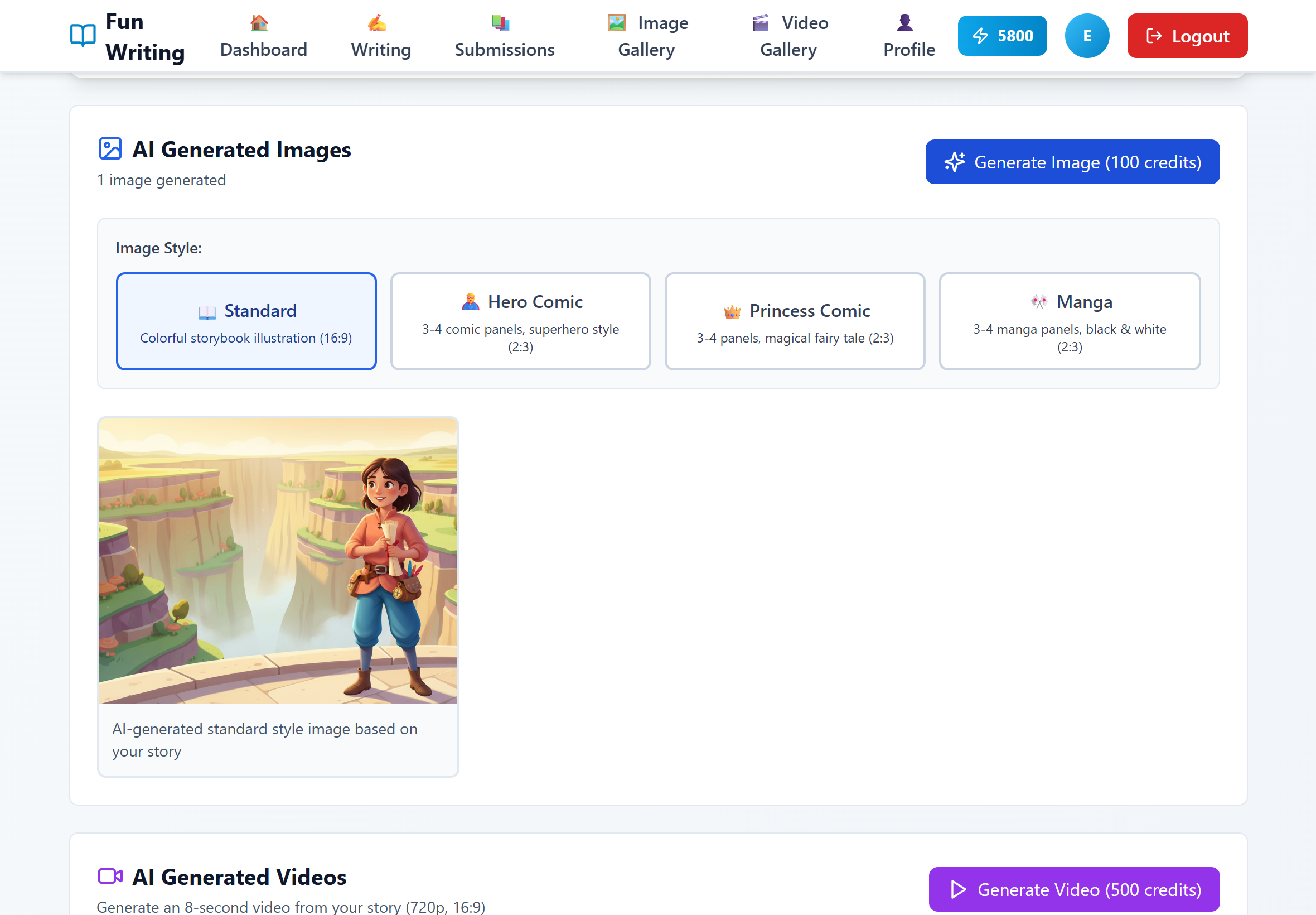Click the Submissions books icon

click(x=500, y=23)
